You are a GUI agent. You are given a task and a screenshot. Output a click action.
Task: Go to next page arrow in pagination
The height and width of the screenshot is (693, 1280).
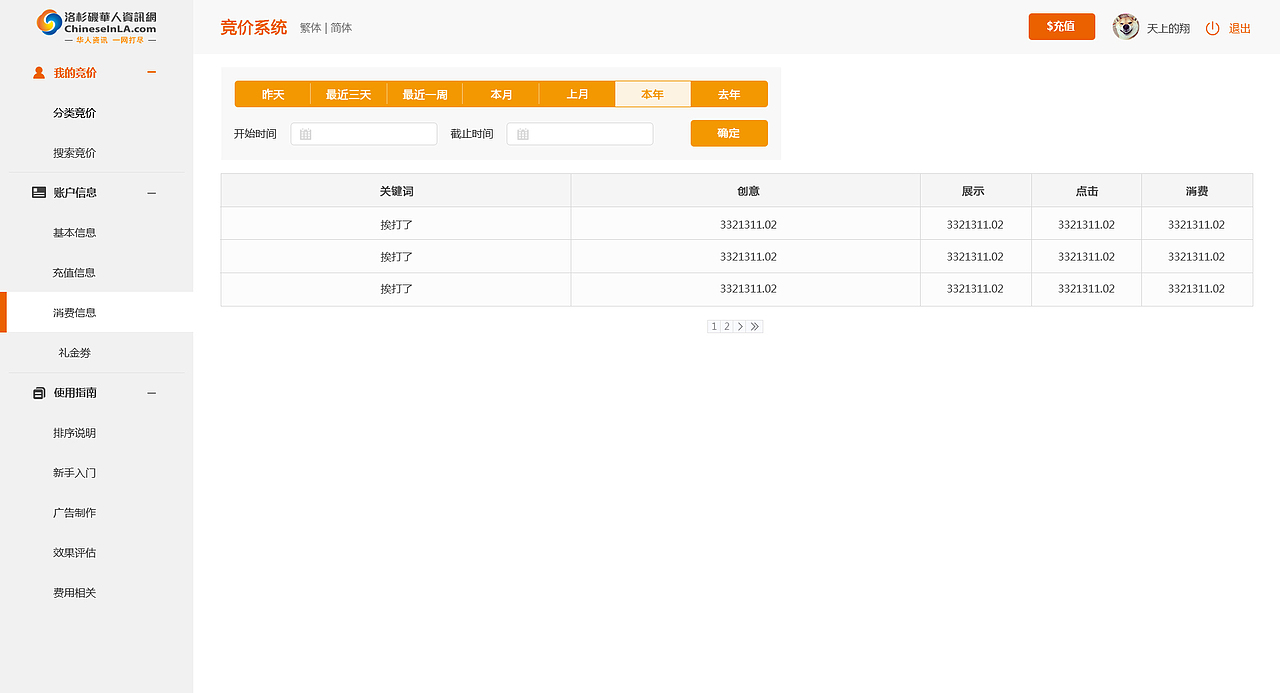pyautogui.click(x=740, y=326)
